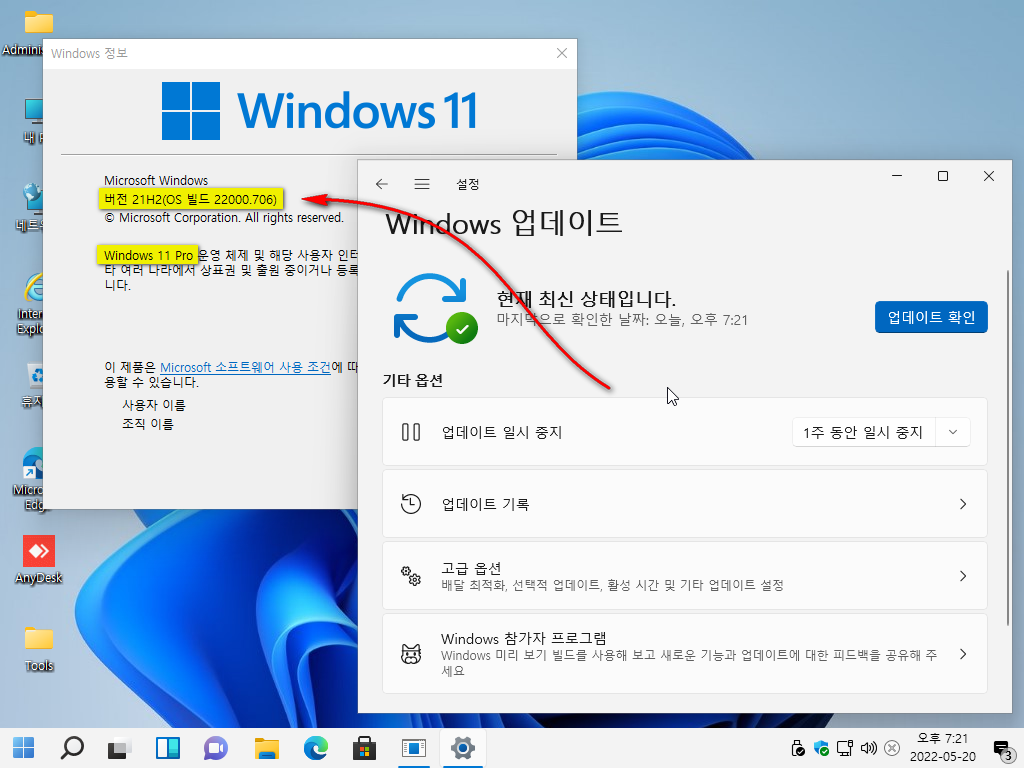Open 업데이트 기록 via its chevron
The height and width of the screenshot is (768, 1024).
963,504
